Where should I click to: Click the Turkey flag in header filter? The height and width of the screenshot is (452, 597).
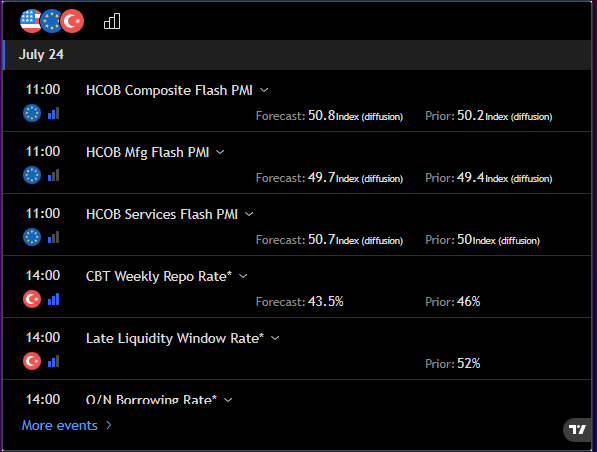72,21
